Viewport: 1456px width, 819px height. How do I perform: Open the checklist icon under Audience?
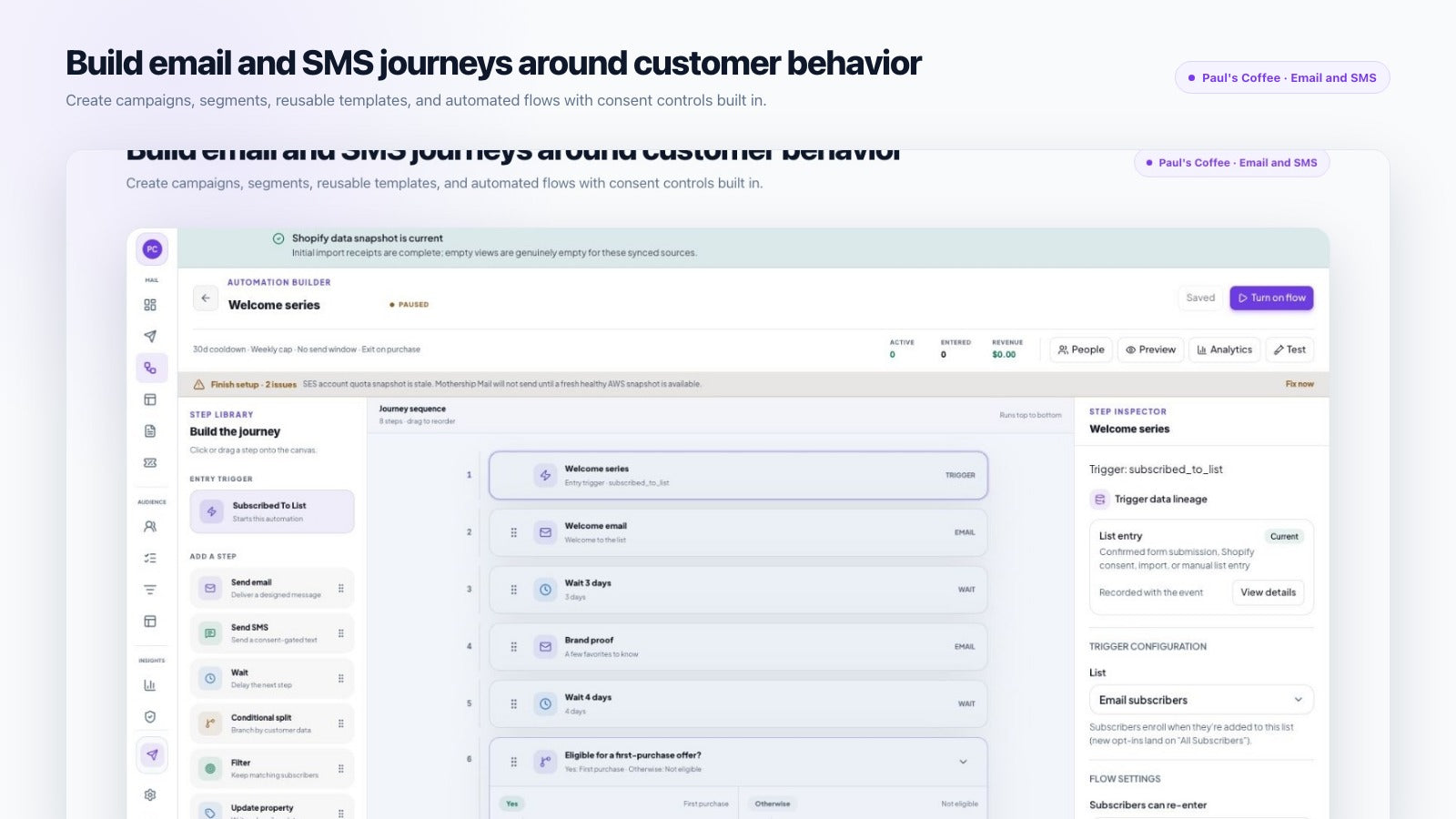coord(150,558)
